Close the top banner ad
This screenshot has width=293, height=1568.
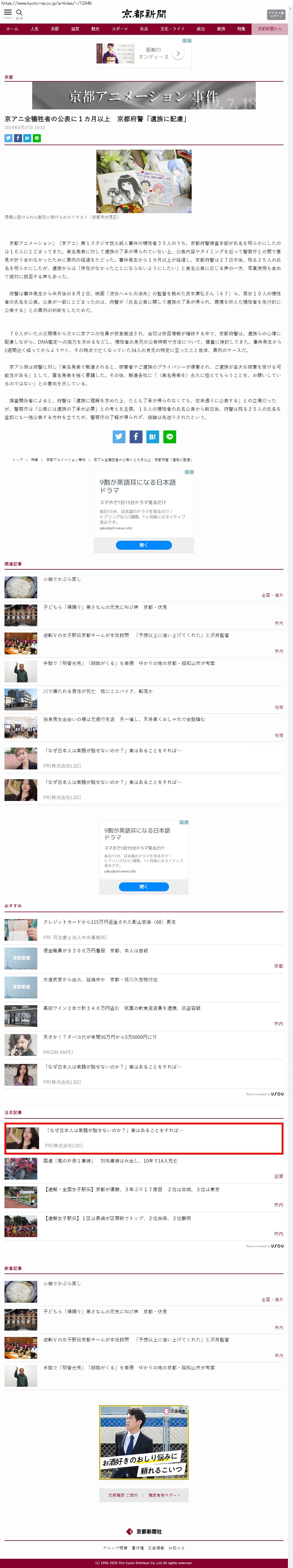tap(190, 41)
